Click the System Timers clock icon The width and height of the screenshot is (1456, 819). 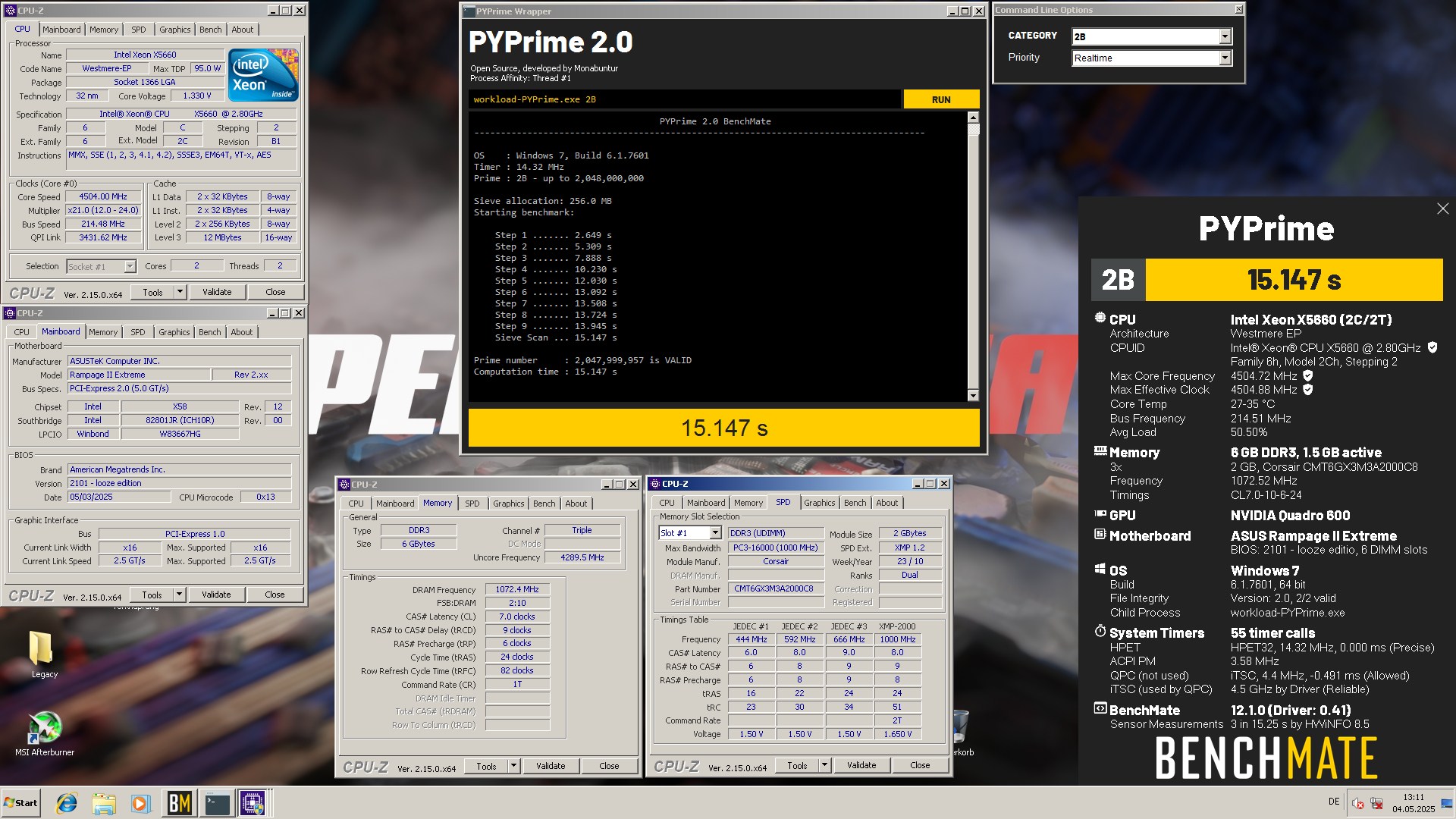[1100, 631]
